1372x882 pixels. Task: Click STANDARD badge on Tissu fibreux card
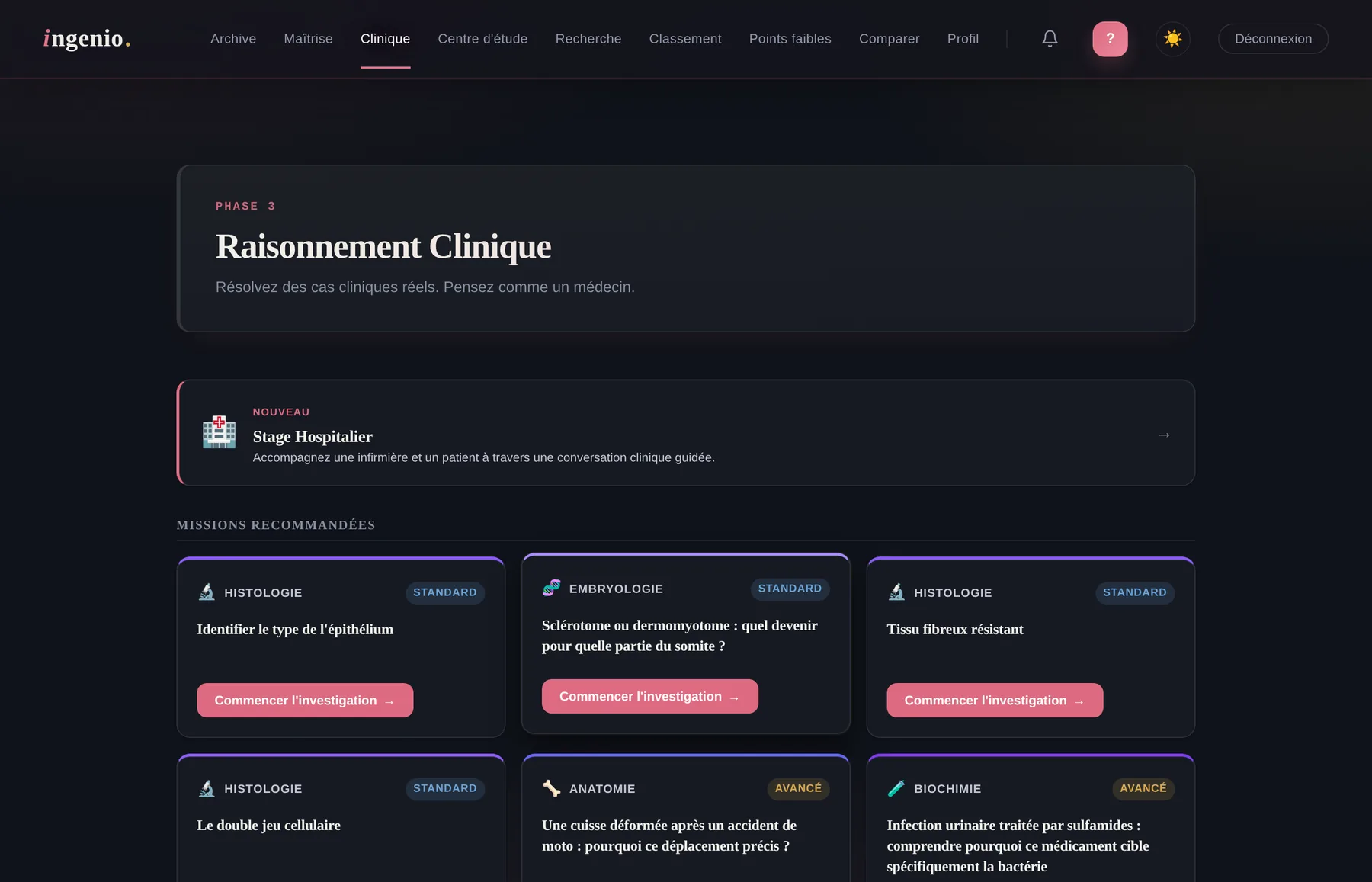[x=1135, y=592]
